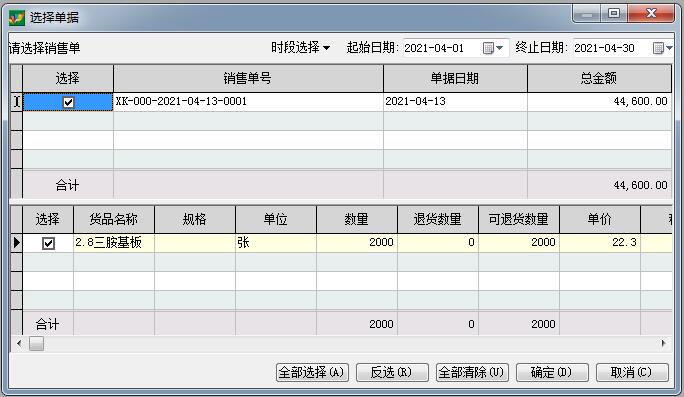Click the app logo icon in title bar

(17, 18)
